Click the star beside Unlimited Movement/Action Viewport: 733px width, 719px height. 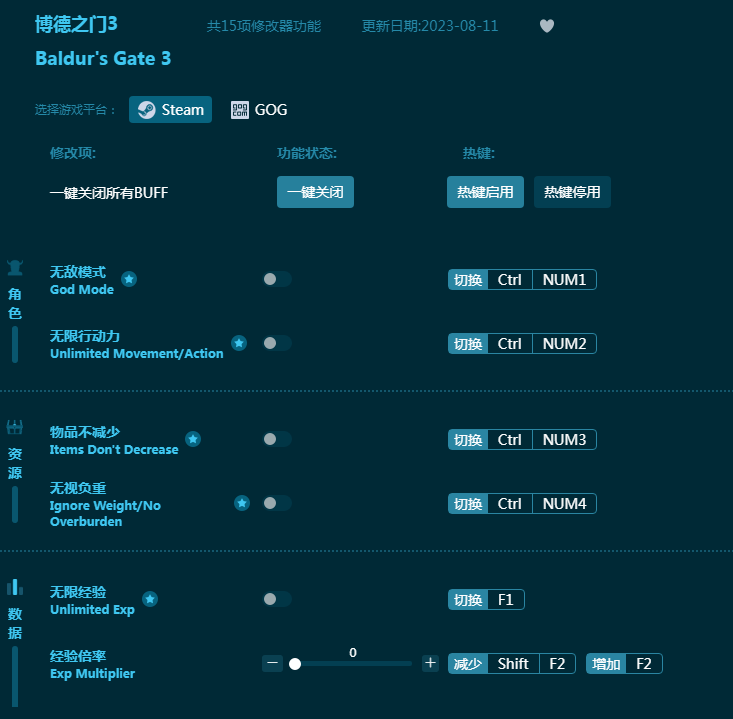[239, 343]
